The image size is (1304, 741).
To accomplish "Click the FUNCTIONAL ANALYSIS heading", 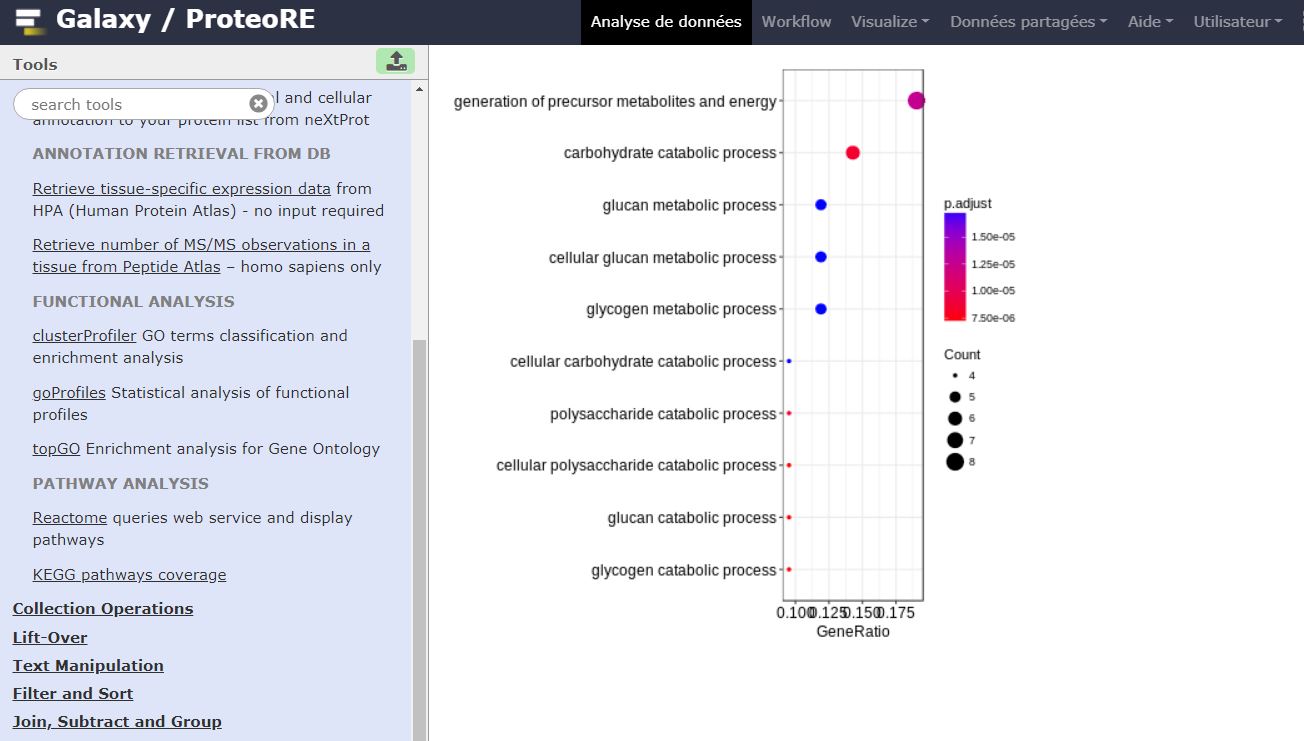I will pyautogui.click(x=134, y=301).
